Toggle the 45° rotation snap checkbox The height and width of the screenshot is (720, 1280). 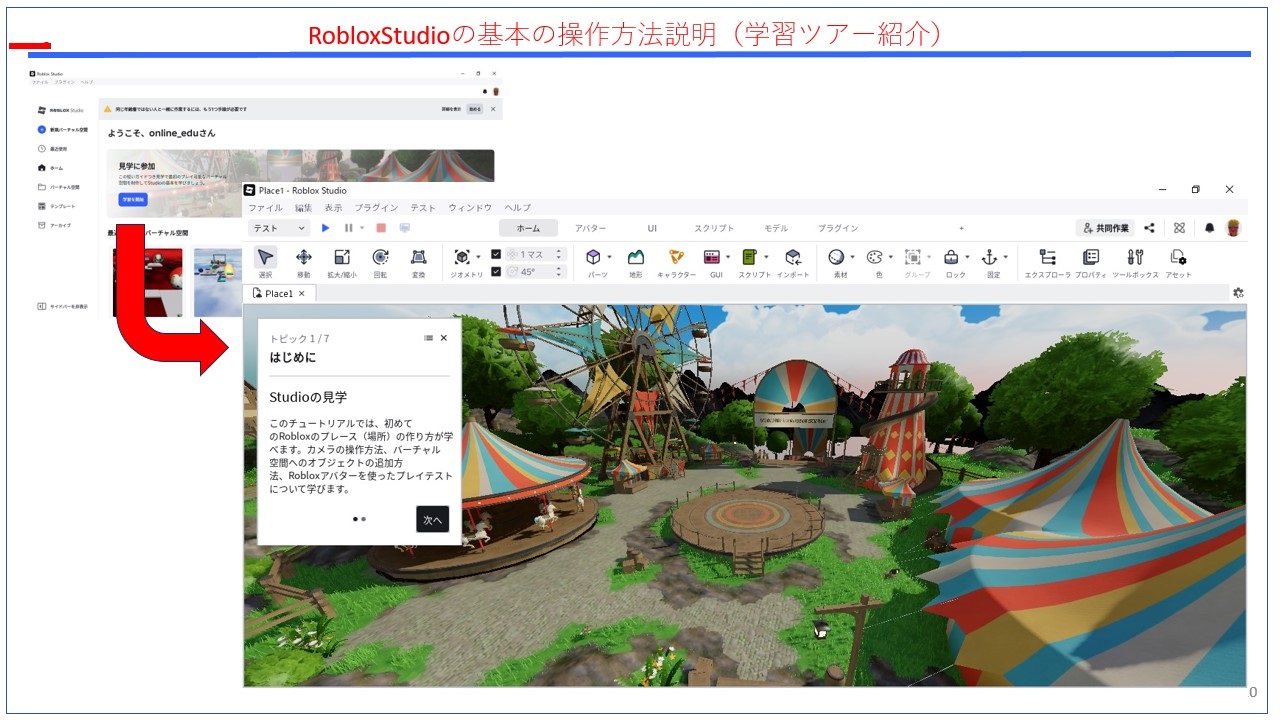tap(497, 271)
